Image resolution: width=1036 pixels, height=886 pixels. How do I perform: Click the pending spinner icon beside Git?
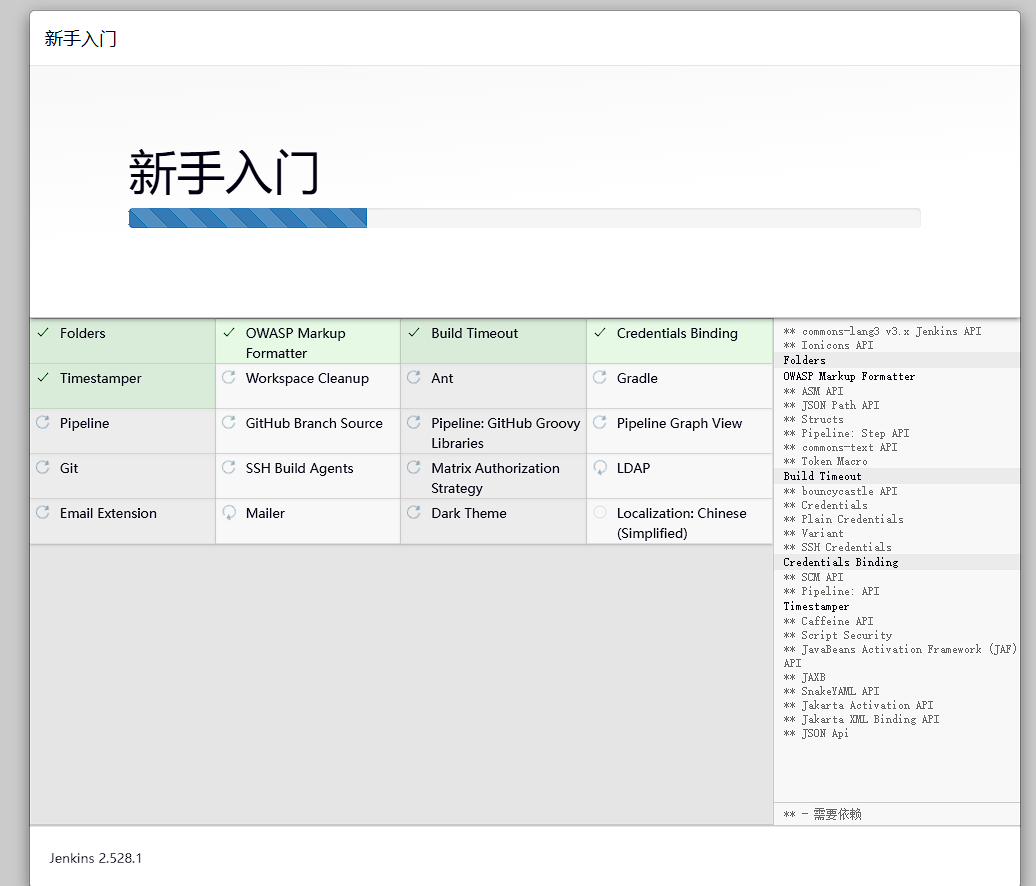coord(42,468)
